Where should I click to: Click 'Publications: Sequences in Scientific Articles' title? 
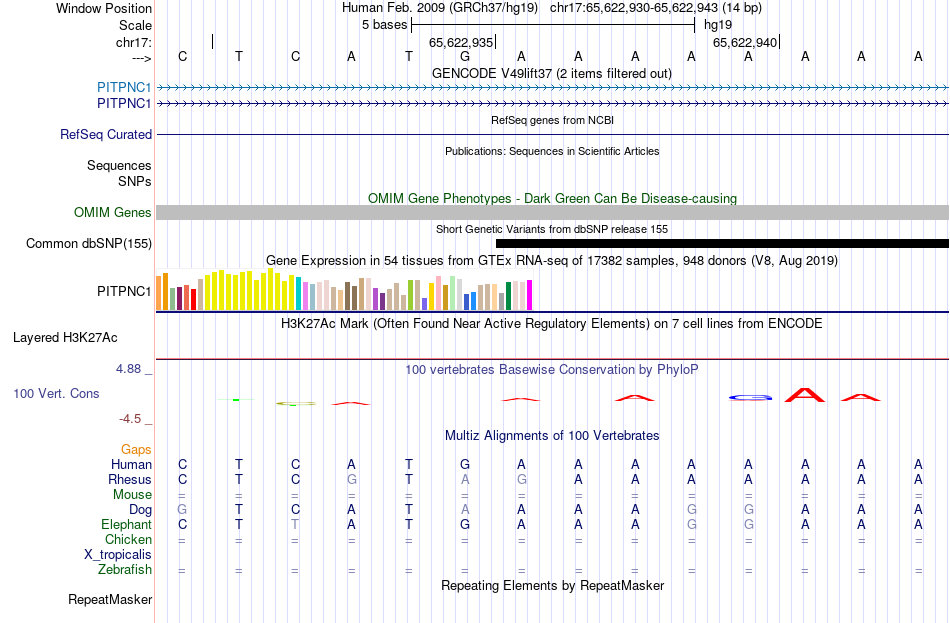pos(552,151)
